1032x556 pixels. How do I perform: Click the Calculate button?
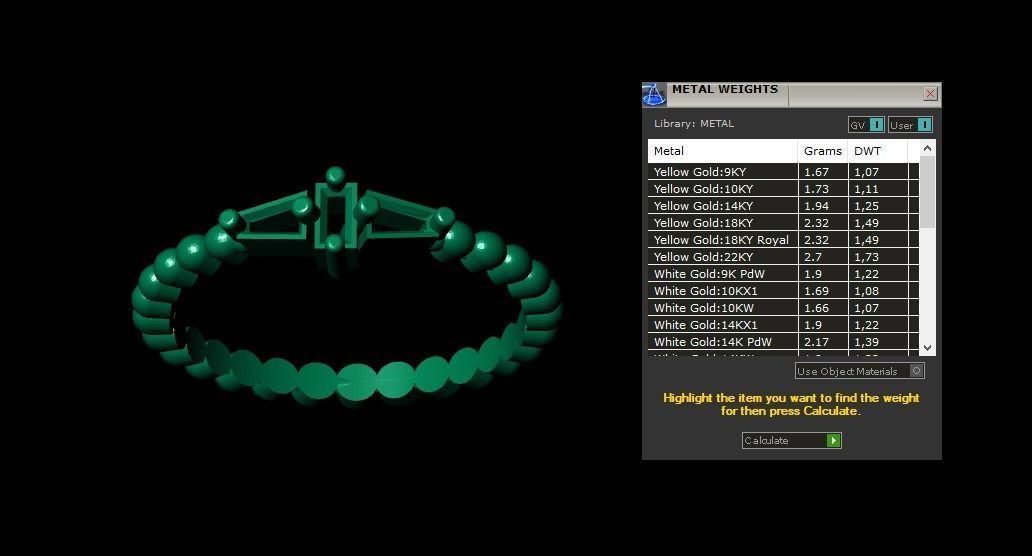(792, 440)
